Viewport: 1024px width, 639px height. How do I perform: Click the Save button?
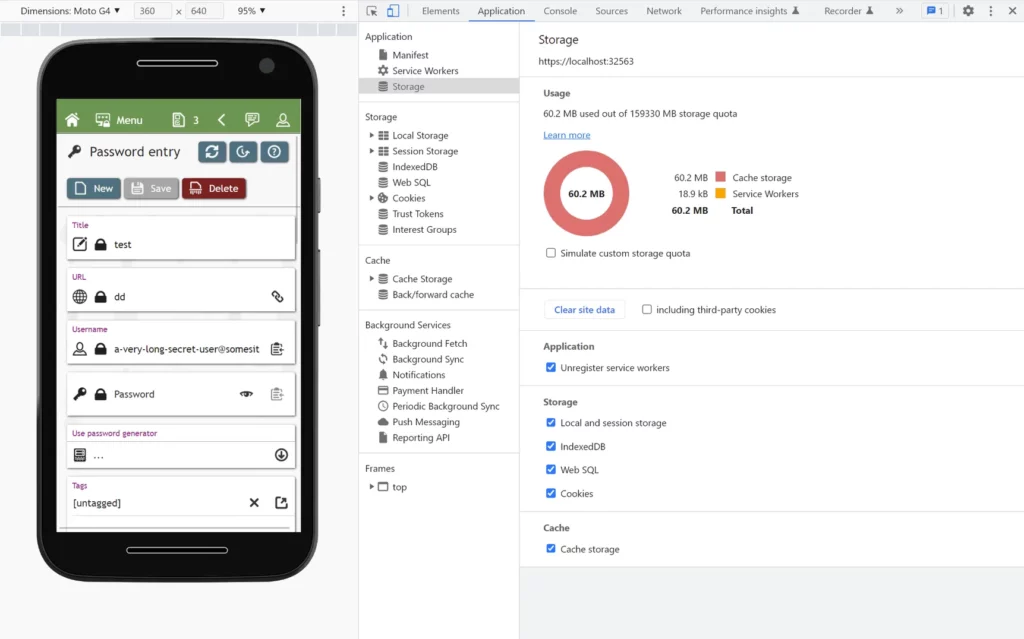pyautogui.click(x=152, y=188)
